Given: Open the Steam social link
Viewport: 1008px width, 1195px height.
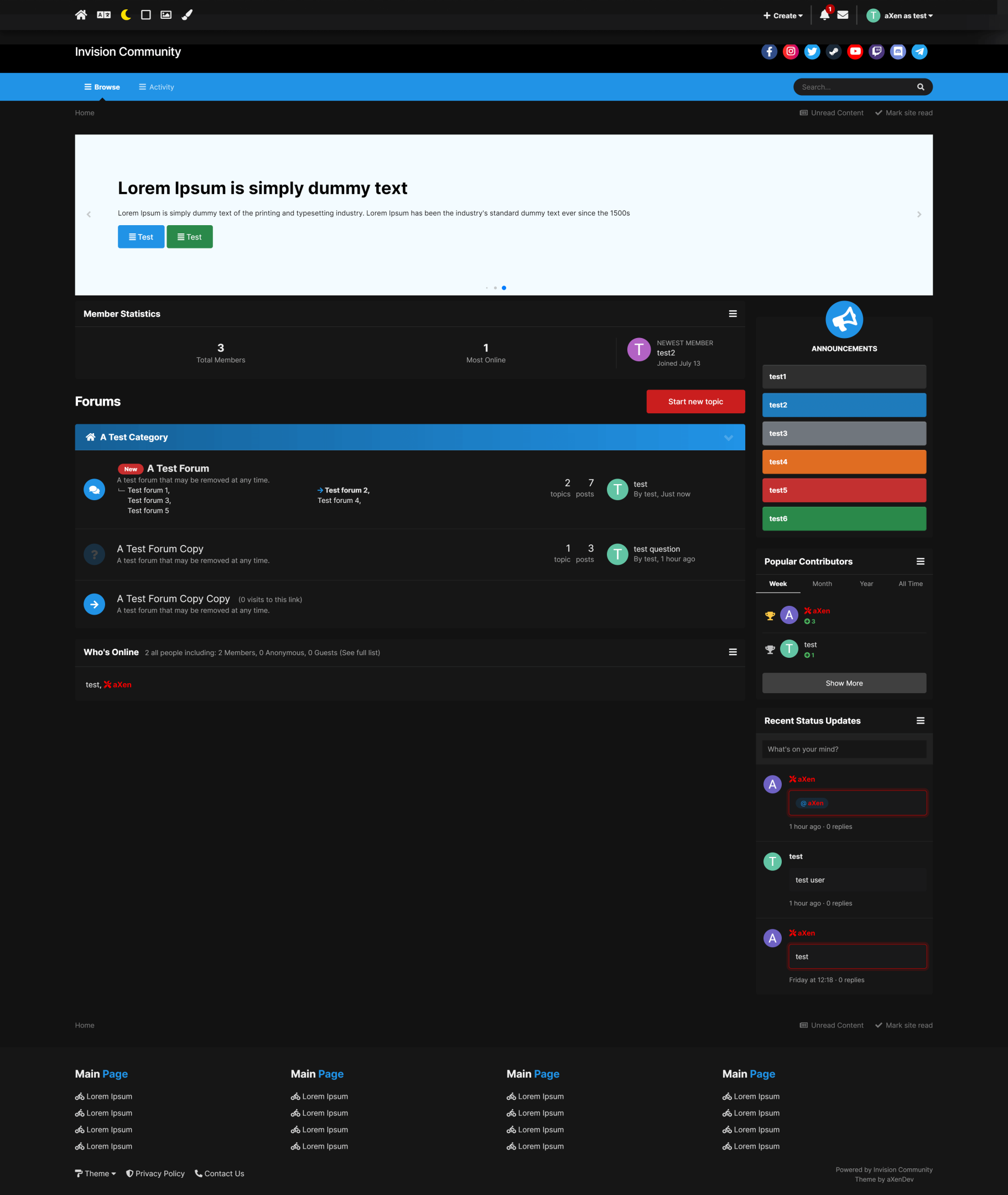Looking at the screenshot, I should (833, 51).
